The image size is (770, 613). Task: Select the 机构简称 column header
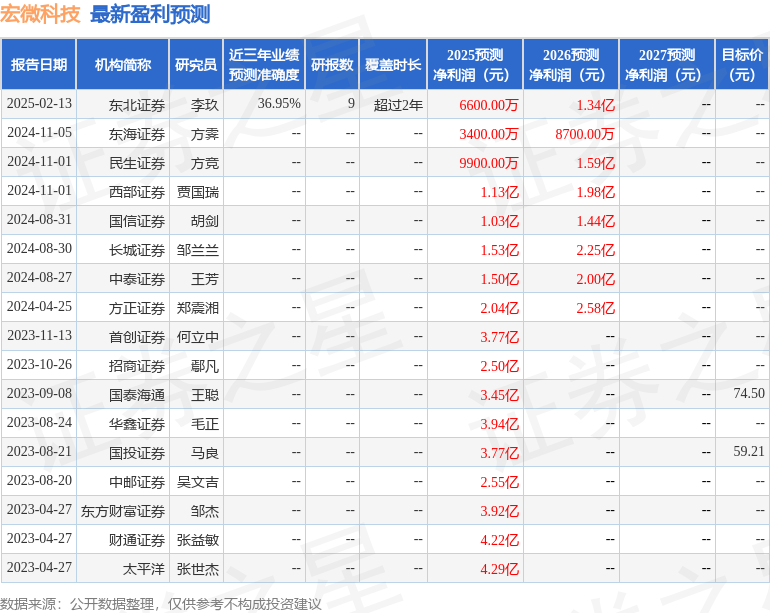[x=123, y=64]
